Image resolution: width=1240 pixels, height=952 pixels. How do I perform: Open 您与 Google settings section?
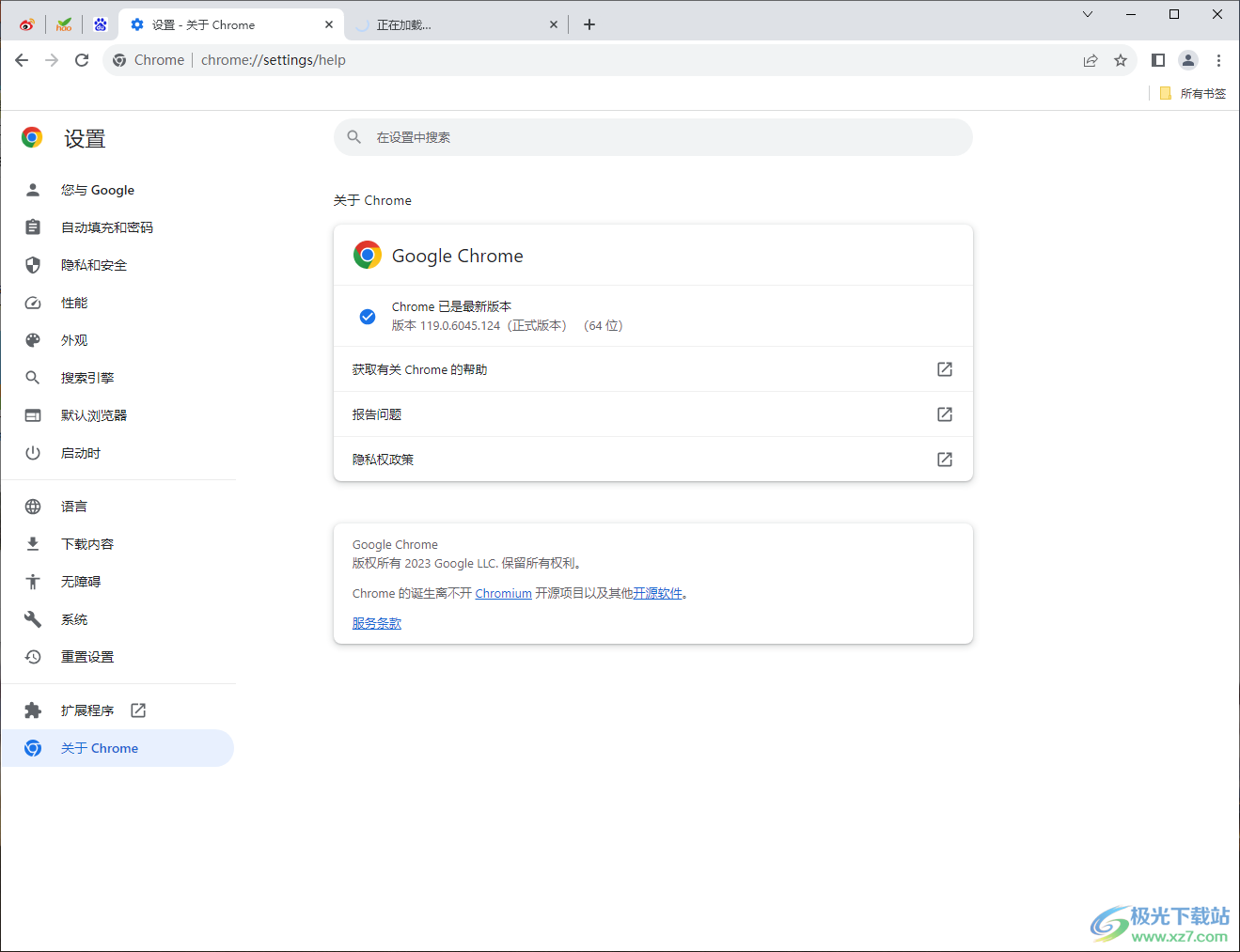[x=118, y=190]
